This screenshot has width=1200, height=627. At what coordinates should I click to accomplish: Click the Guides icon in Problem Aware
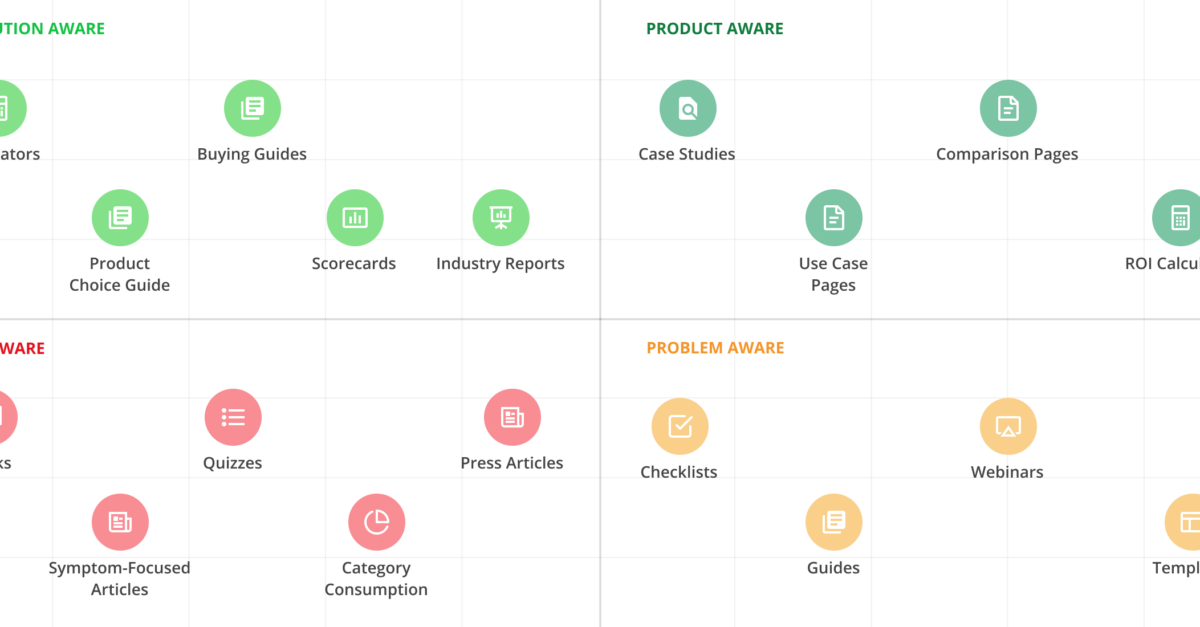[834, 522]
